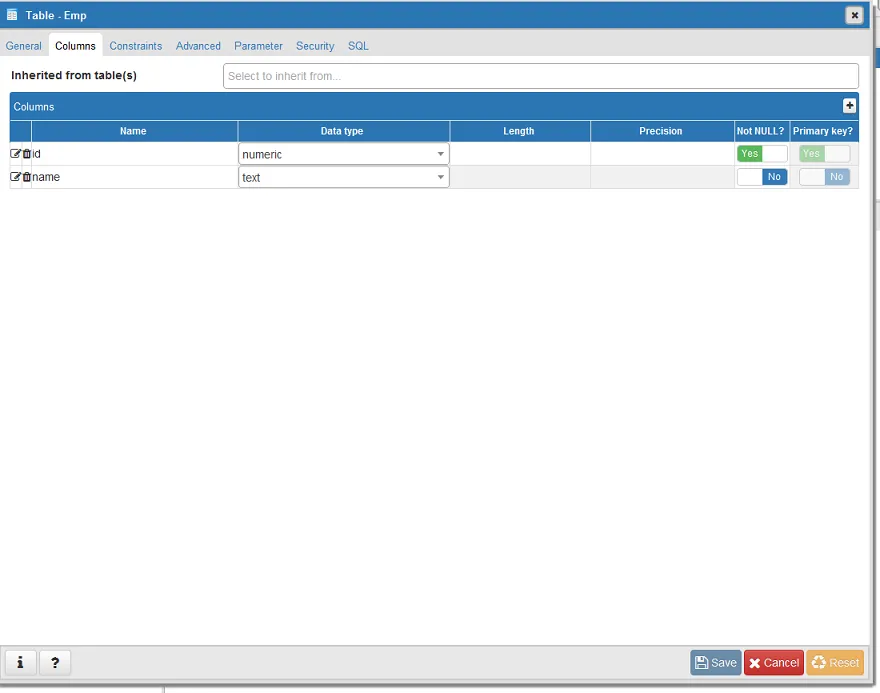This screenshot has height=693, width=880.
Task: Click the table icon in title bar
Action: pos(12,15)
